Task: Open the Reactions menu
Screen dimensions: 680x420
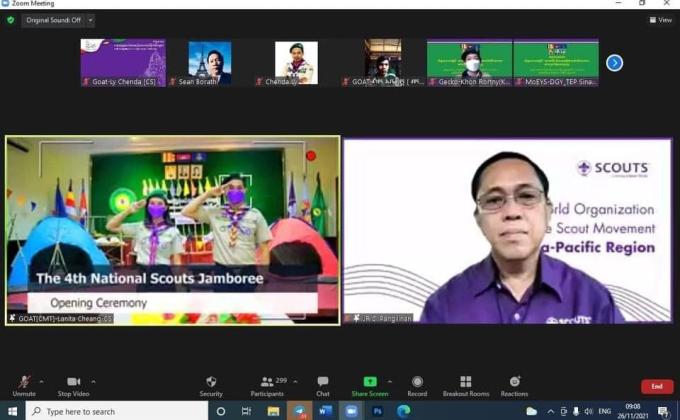Action: (514, 385)
